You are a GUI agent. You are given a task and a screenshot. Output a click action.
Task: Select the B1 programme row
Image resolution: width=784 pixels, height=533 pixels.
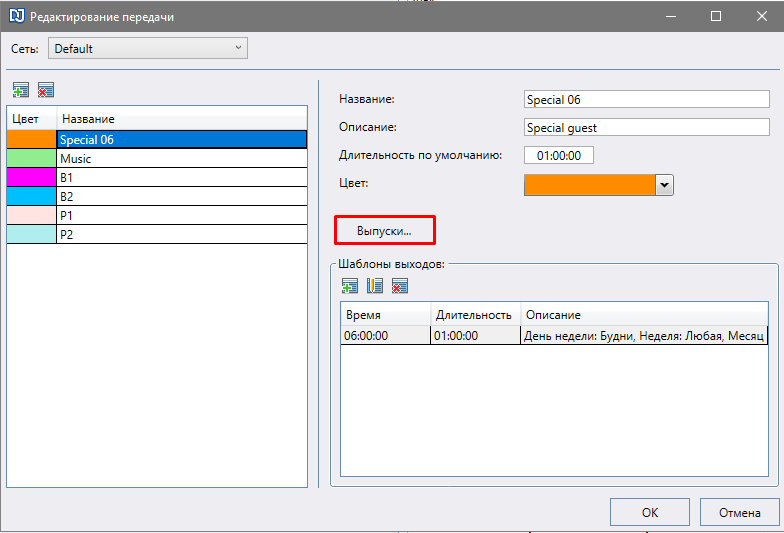(x=157, y=178)
